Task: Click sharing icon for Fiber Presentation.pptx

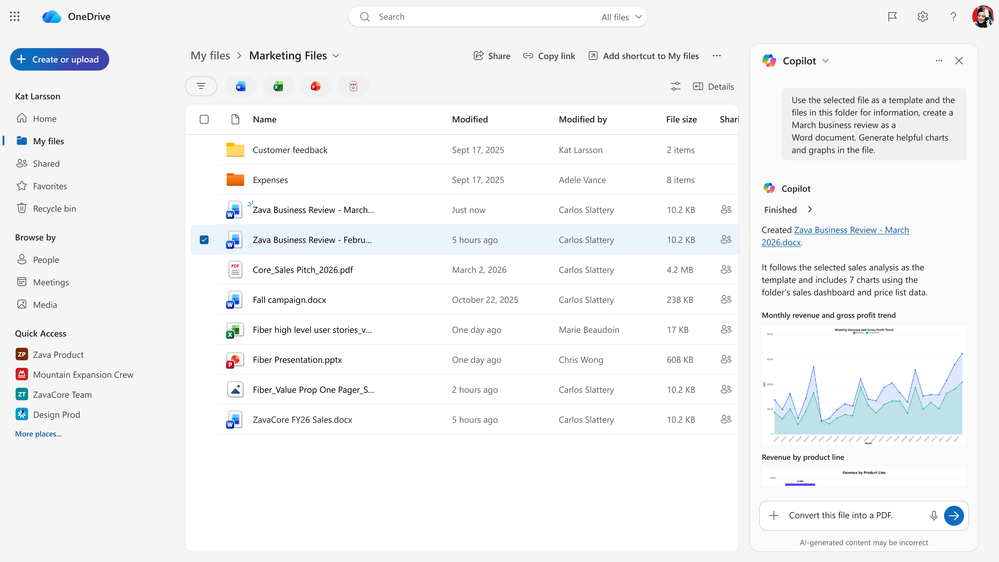Action: point(726,359)
